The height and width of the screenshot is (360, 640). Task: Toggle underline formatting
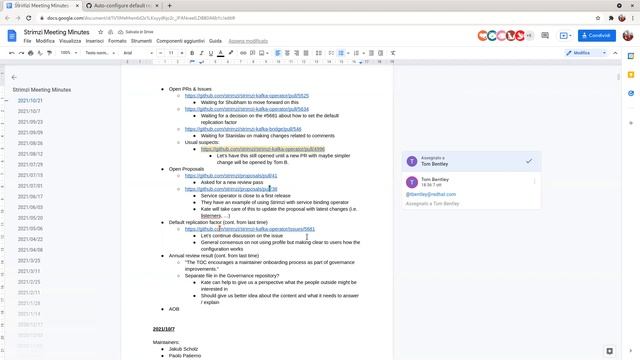(211, 53)
